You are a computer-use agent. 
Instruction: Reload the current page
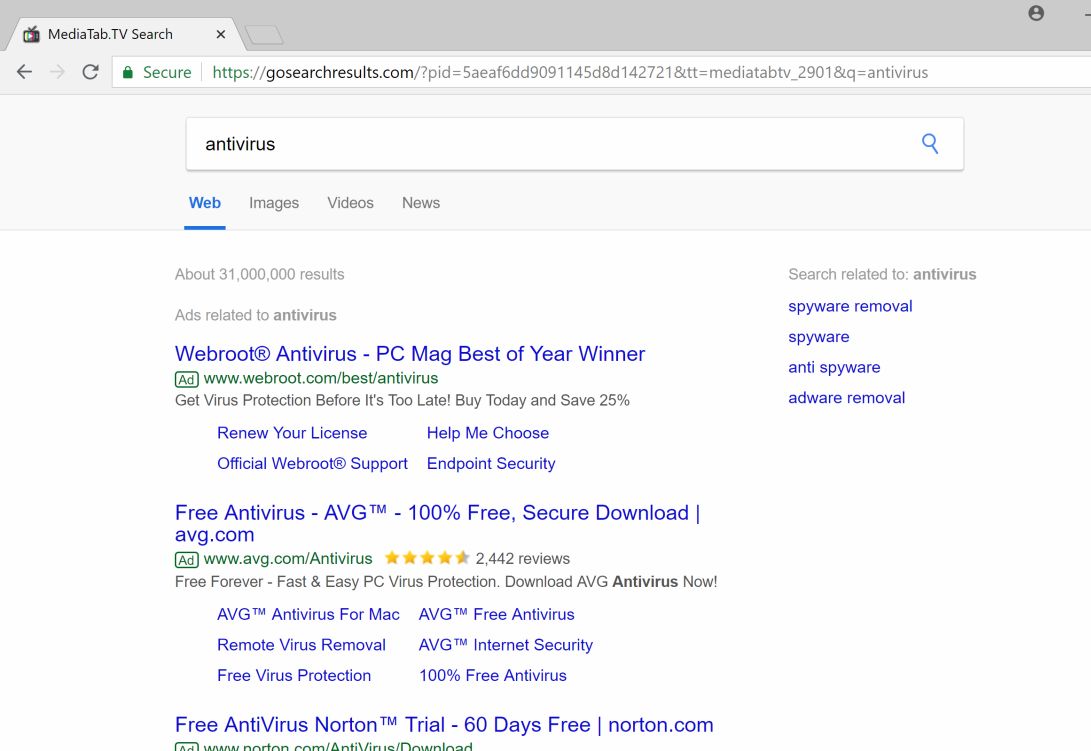[x=90, y=72]
